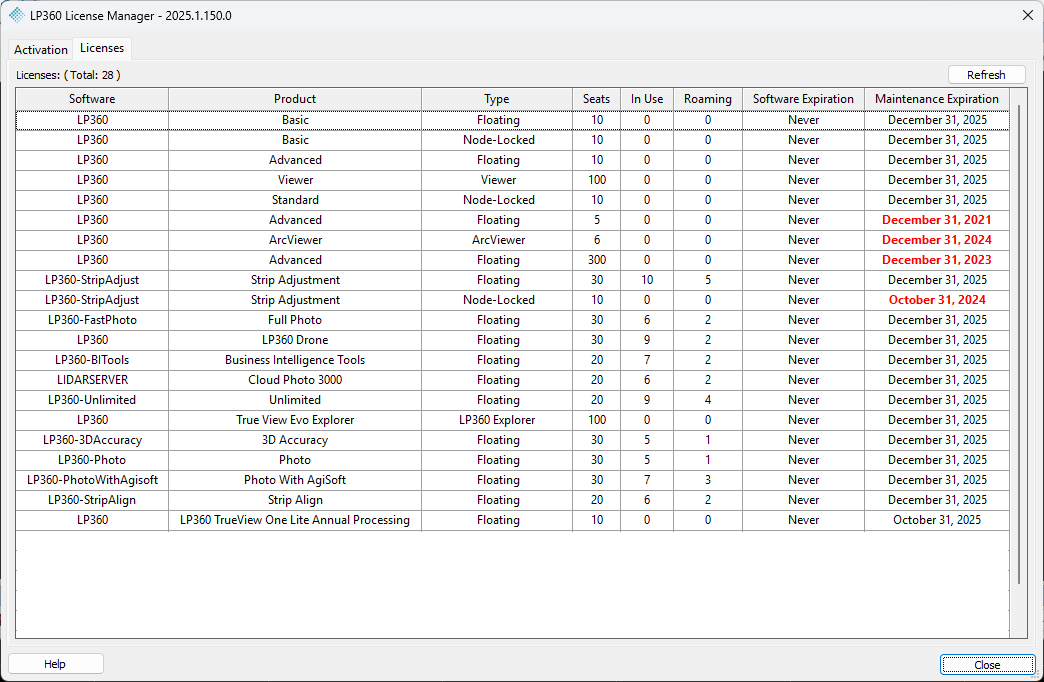The image size is (1044, 682).
Task: Click the Close button at bottom
Action: 987,665
